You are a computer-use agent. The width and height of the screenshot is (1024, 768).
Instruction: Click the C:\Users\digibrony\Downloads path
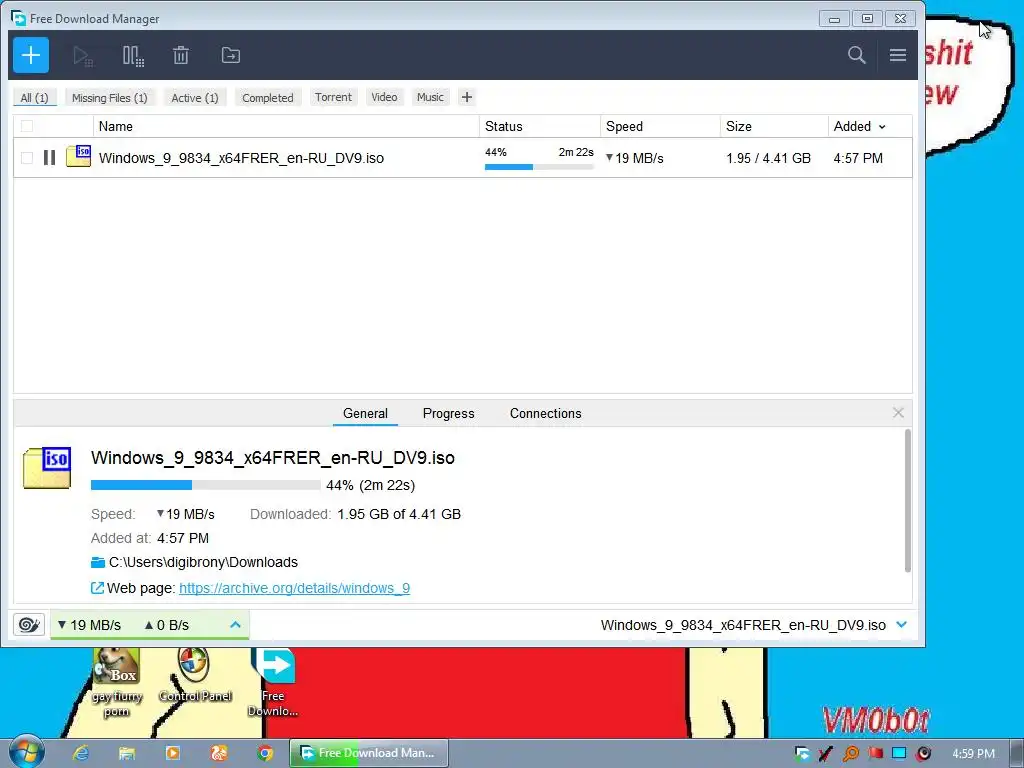(203, 562)
